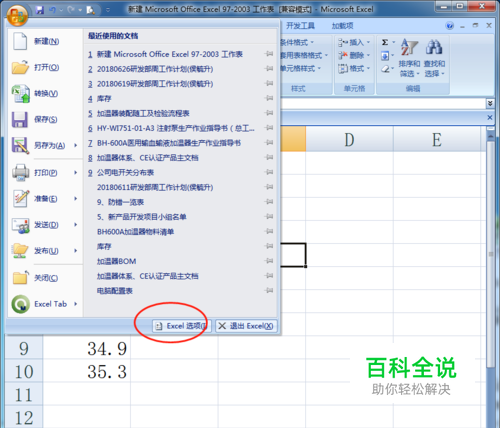500x428 pixels.
Task: Select the 转换(V) convert icon
Action: pyautogui.click(x=21, y=94)
